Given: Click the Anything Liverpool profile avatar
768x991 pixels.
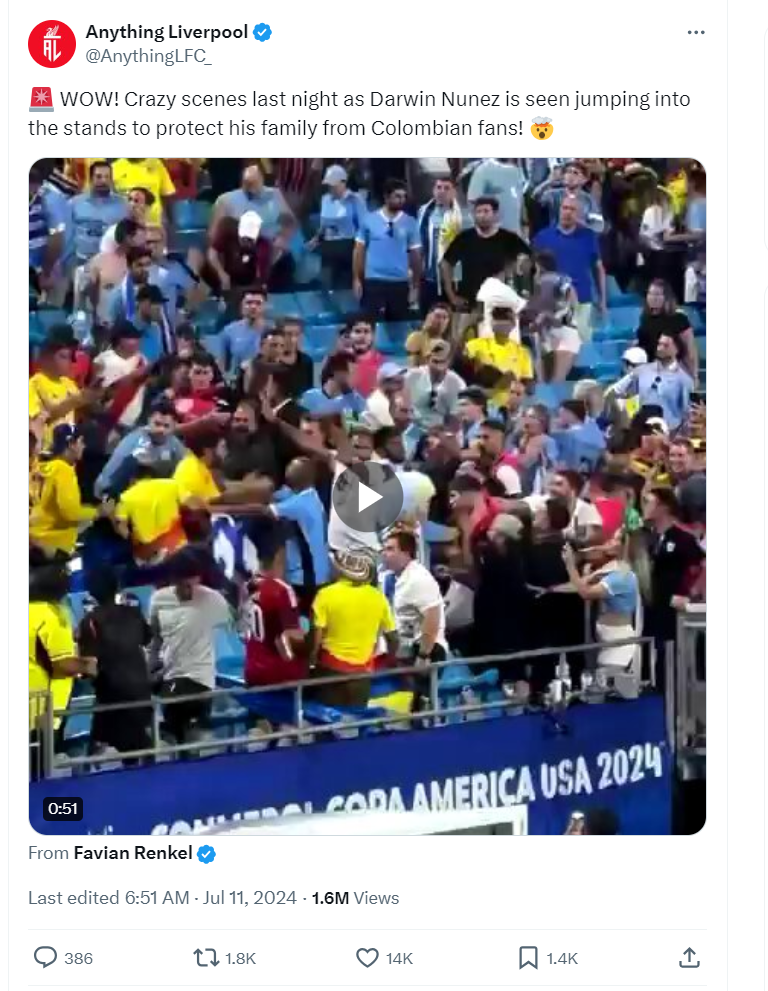Looking at the screenshot, I should pos(52,44).
